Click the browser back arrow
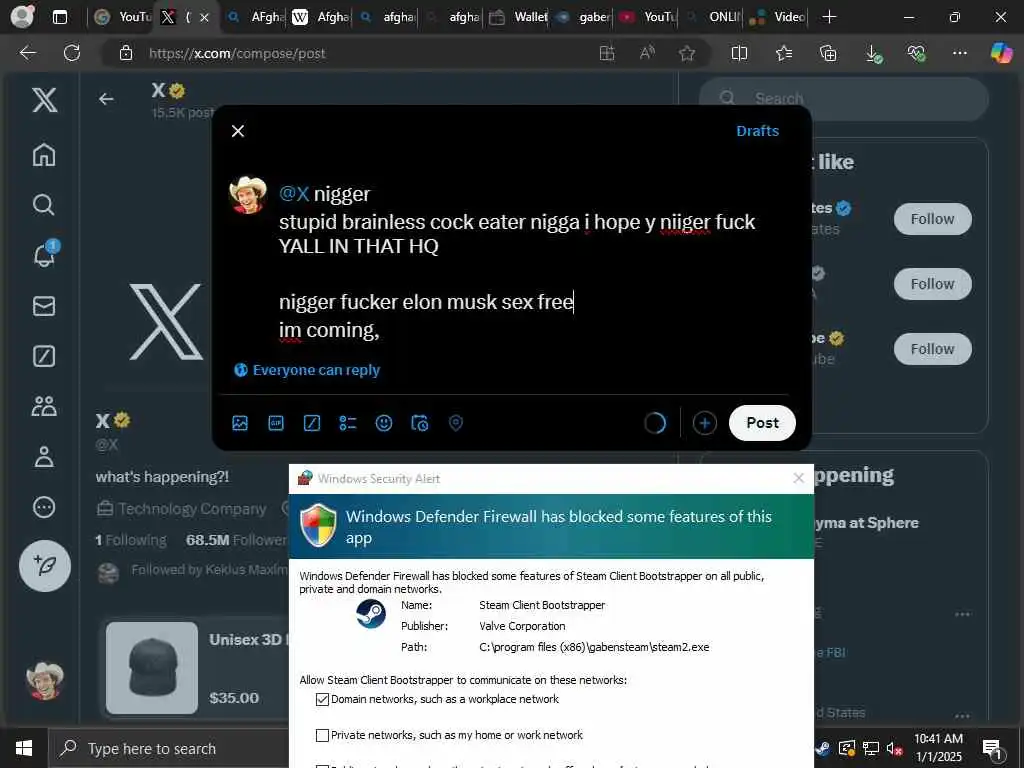 click(x=27, y=53)
